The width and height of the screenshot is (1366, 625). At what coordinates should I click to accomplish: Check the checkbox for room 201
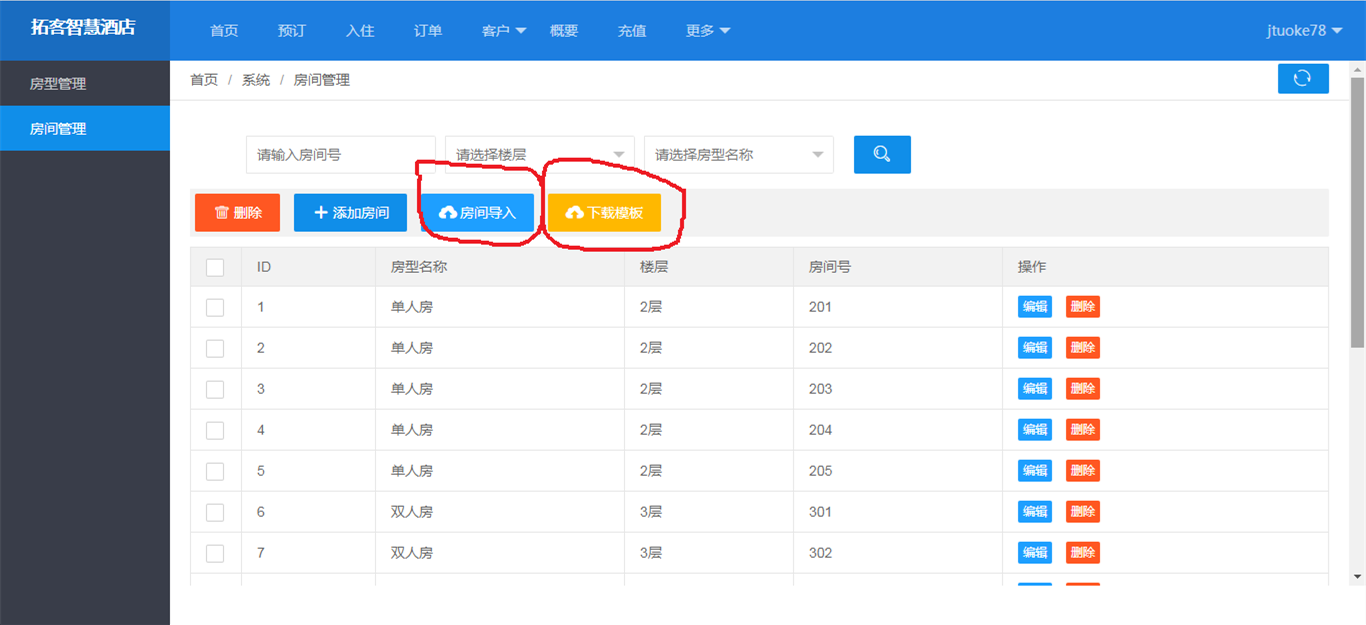click(215, 307)
